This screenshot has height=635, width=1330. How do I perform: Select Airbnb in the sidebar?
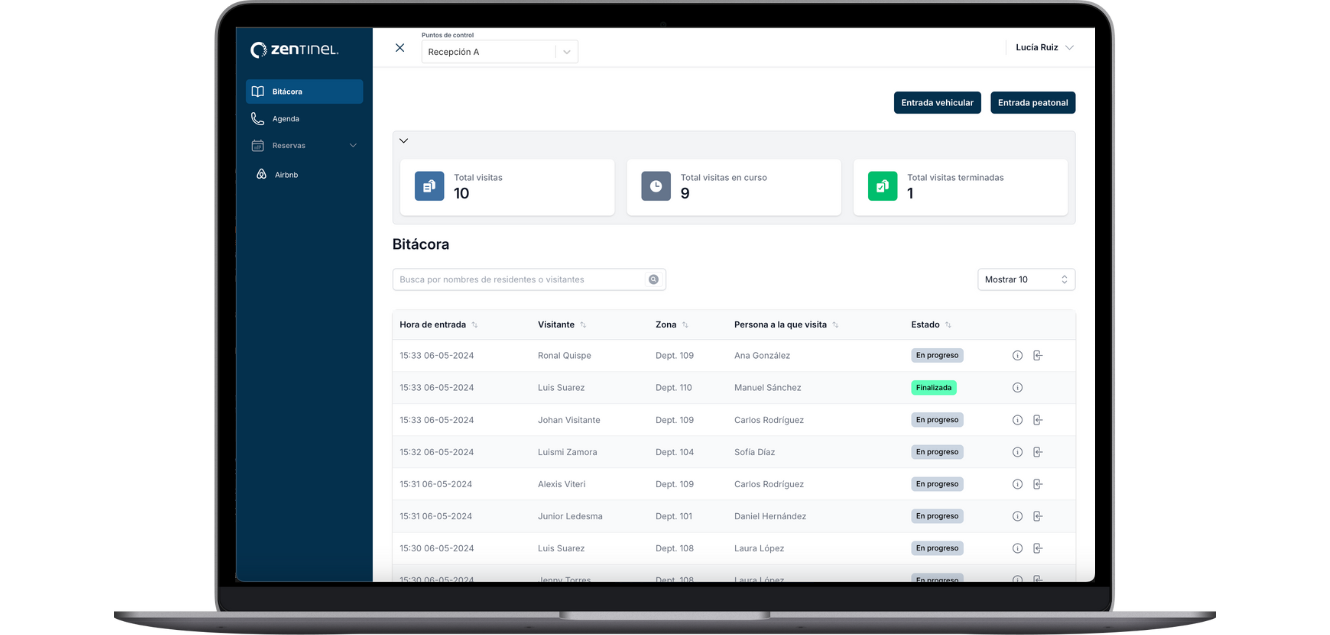286,175
